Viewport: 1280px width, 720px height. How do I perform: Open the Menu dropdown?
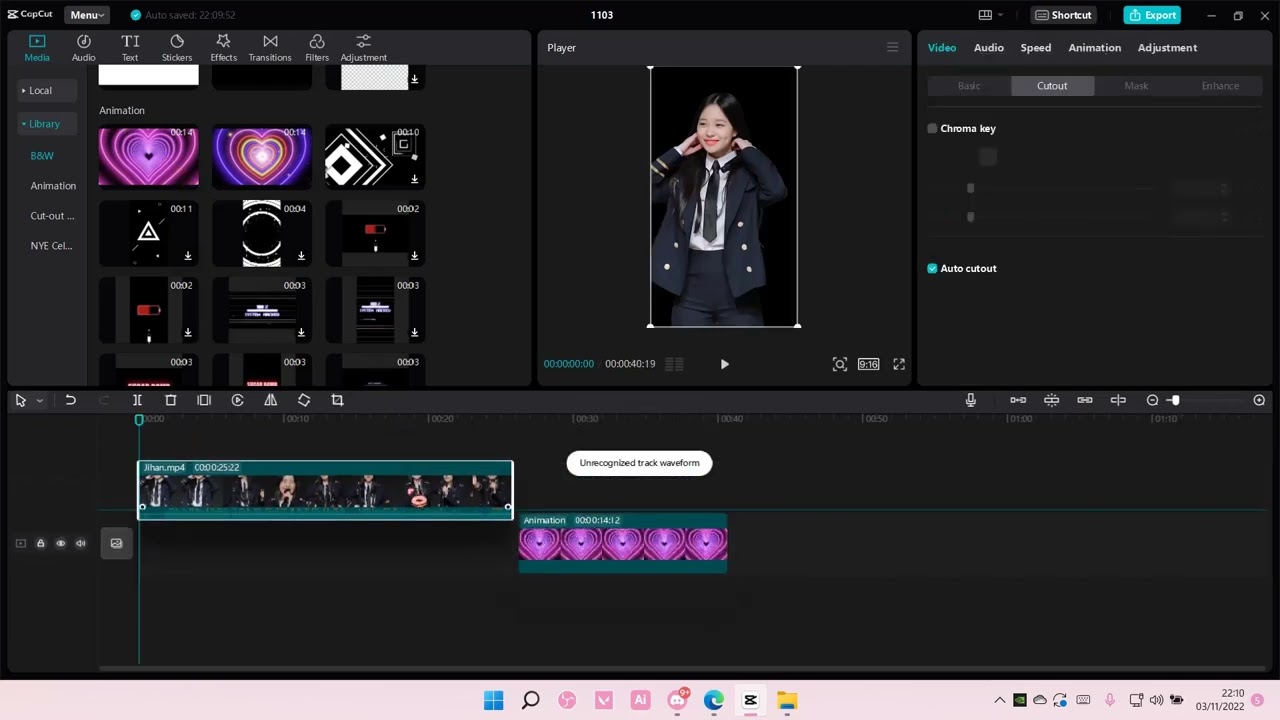coord(87,15)
